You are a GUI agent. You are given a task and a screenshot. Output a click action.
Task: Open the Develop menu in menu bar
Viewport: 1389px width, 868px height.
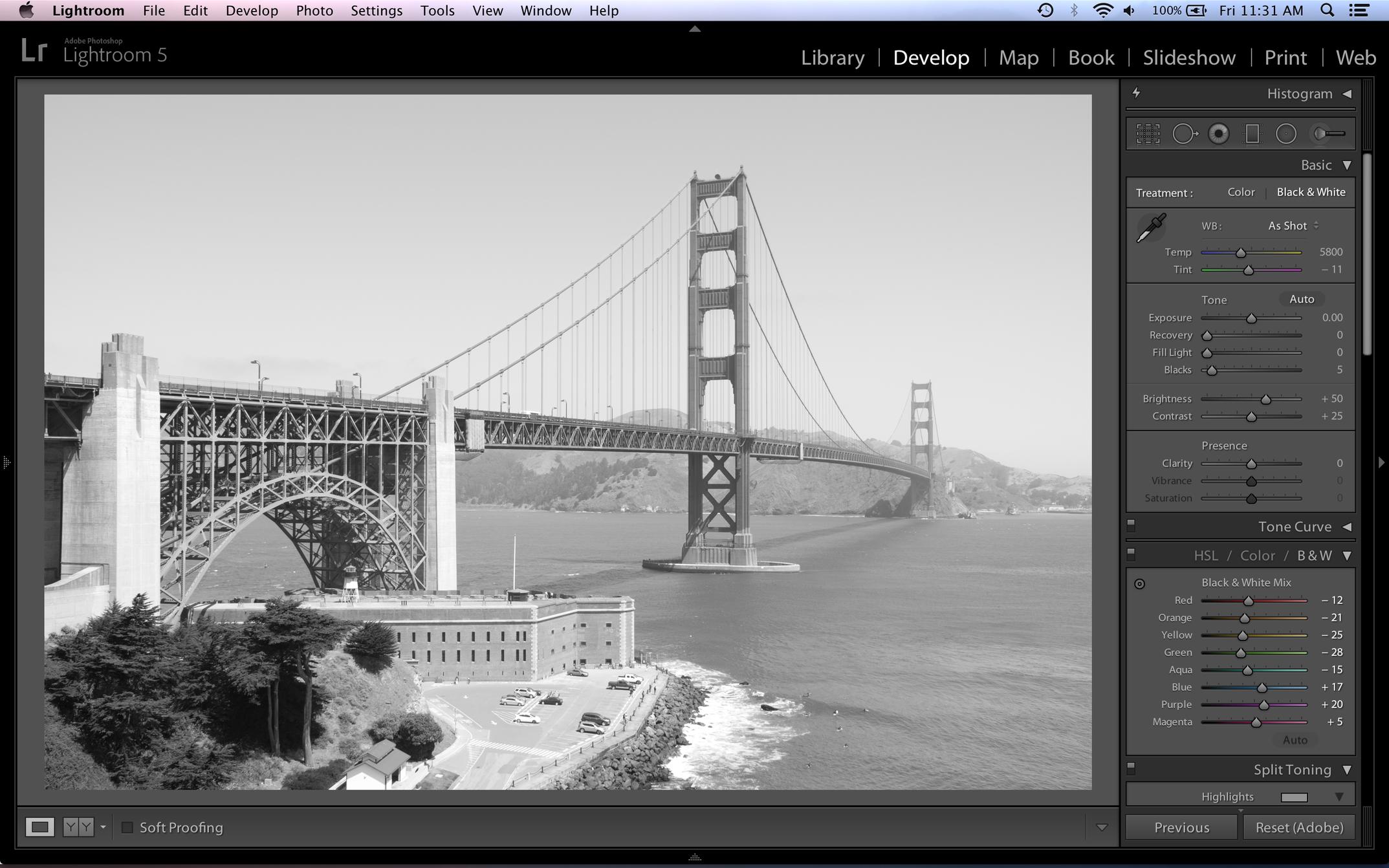252,10
